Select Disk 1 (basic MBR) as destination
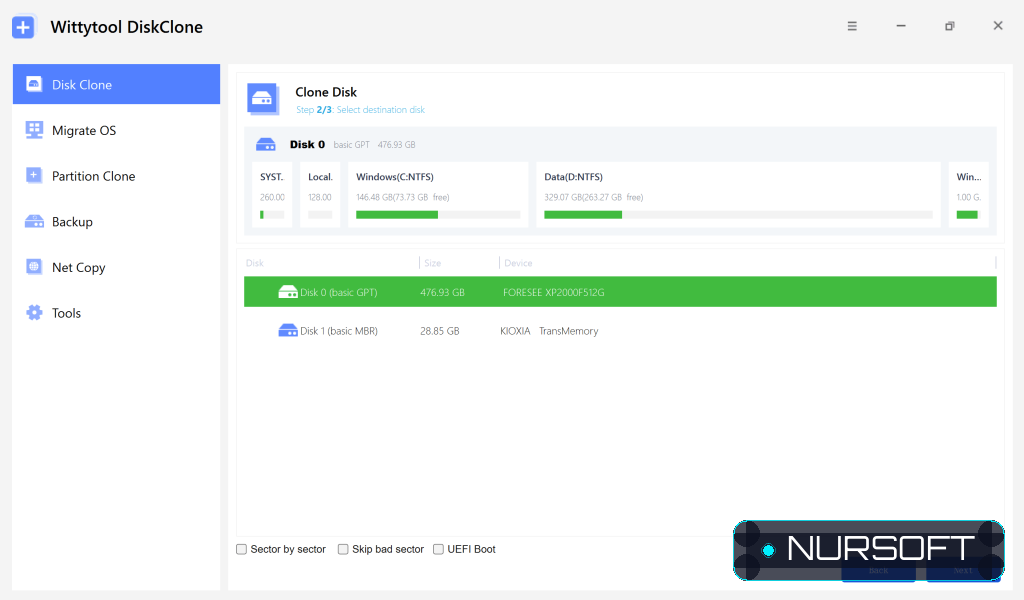 point(620,330)
